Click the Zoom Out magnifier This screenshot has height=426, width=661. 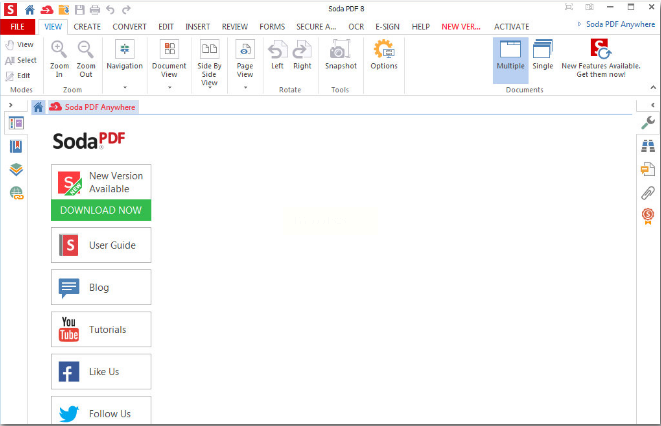(x=86, y=59)
